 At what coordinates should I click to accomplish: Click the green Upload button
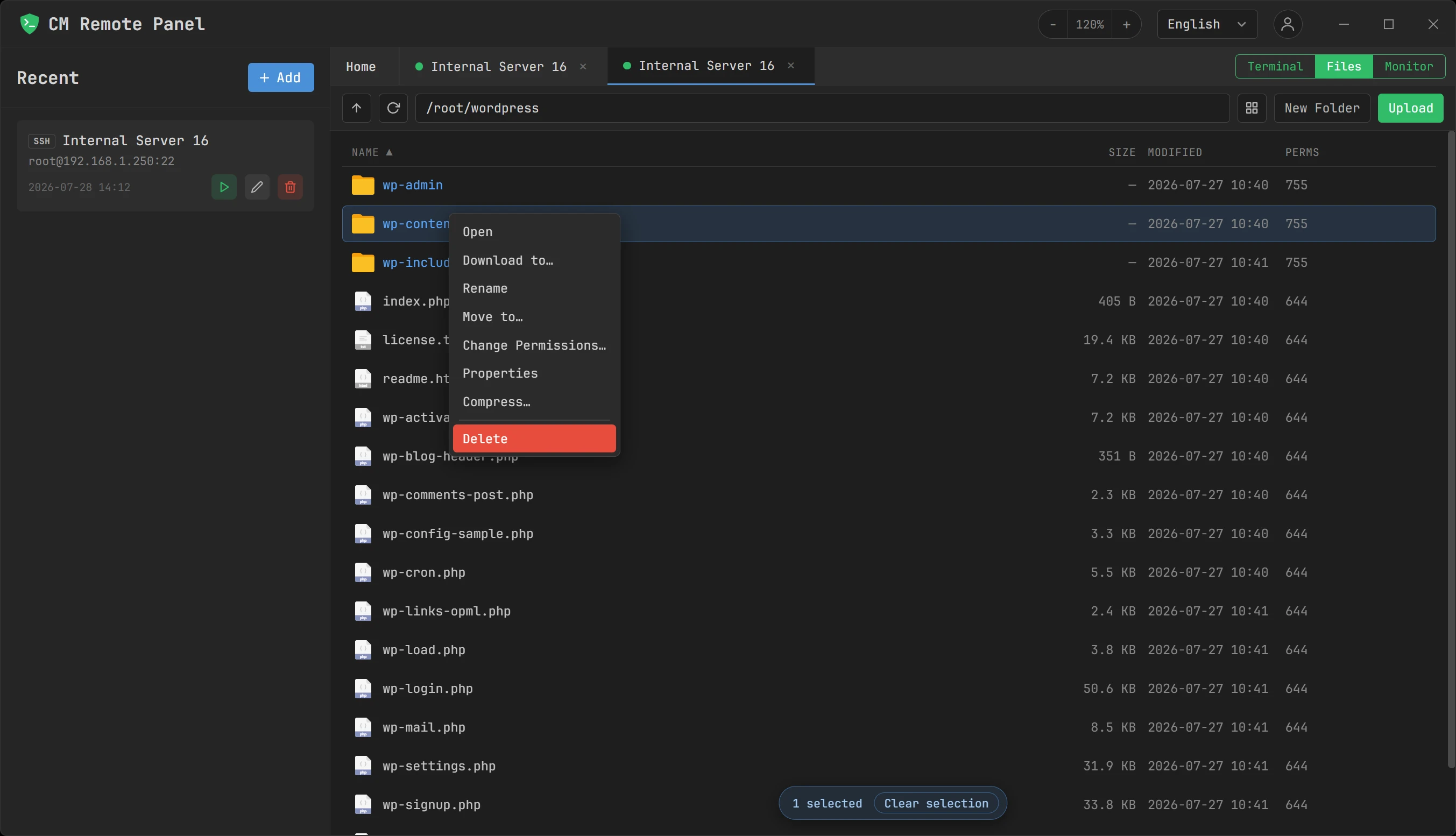click(x=1410, y=108)
